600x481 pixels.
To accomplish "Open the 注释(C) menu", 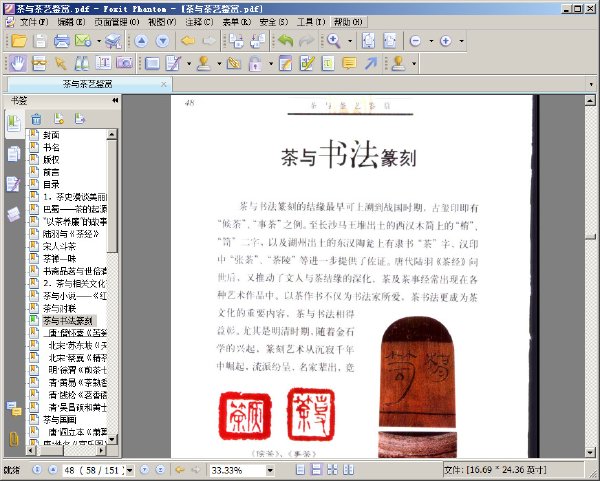I will [199, 22].
